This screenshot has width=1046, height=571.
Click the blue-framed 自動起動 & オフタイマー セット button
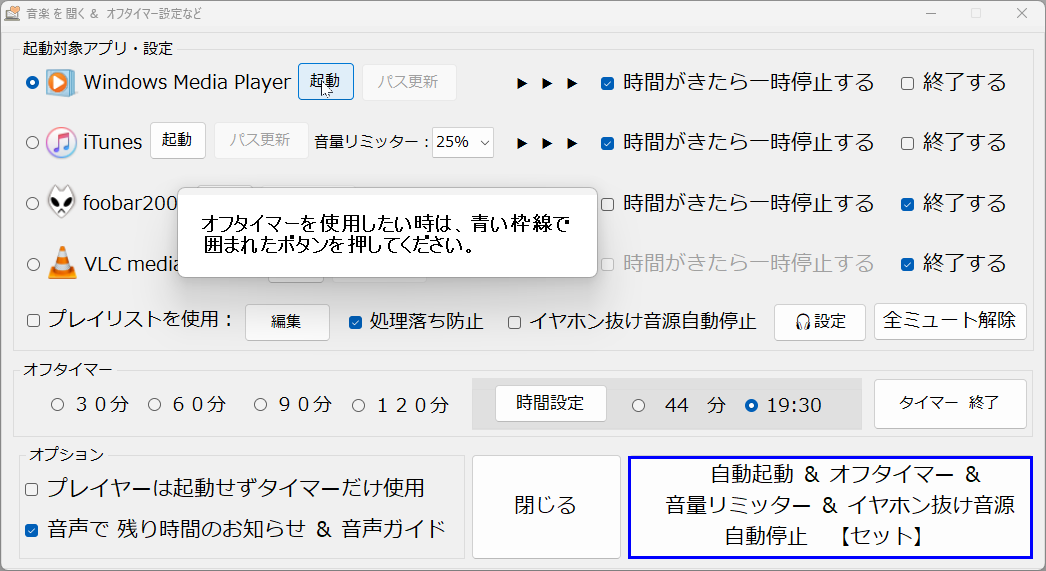pos(831,507)
